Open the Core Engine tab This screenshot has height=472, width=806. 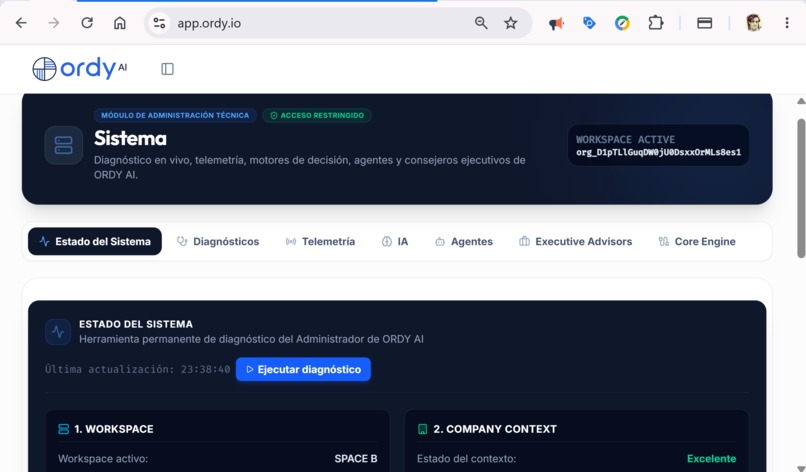click(x=697, y=241)
